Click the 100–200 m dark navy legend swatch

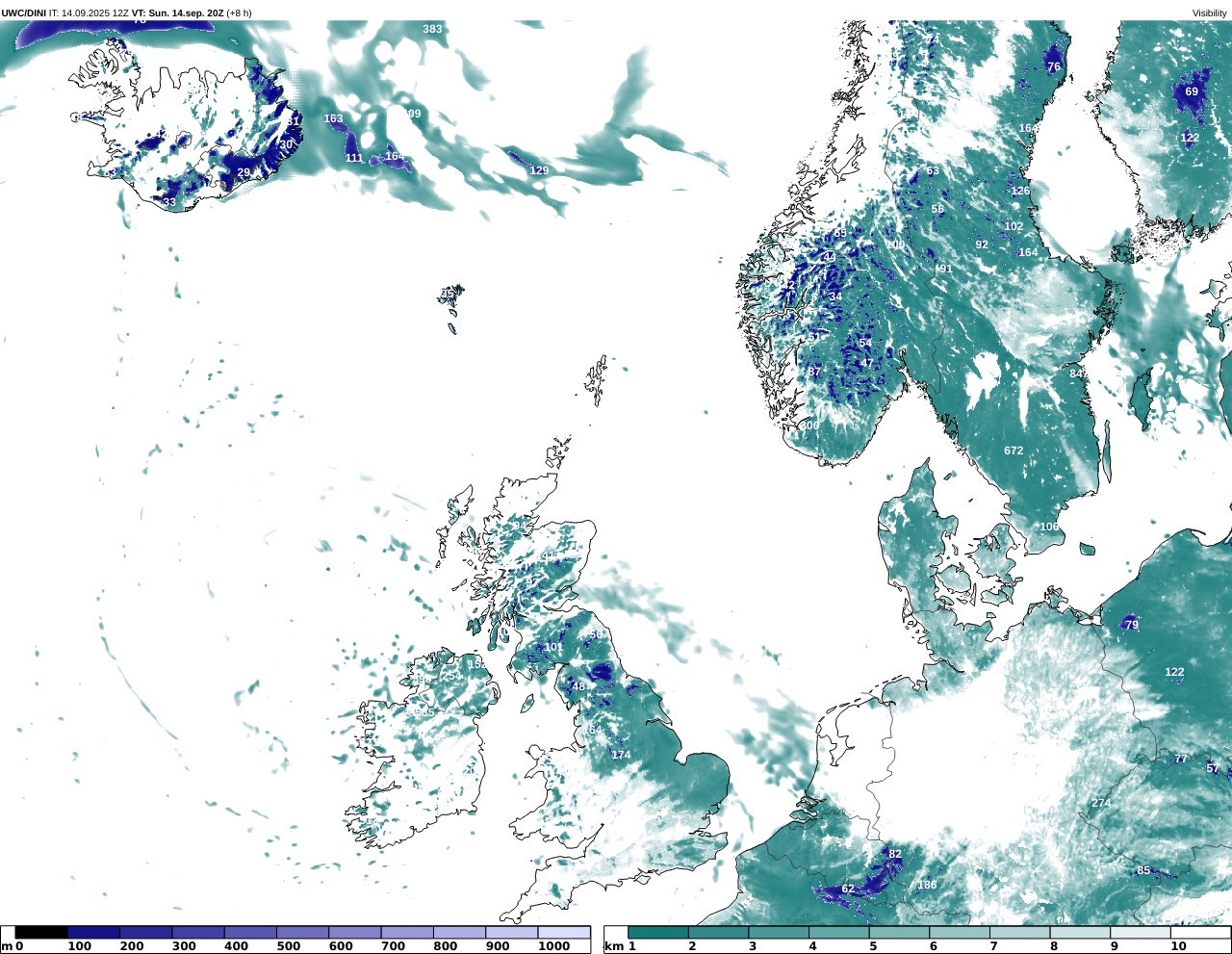[x=93, y=932]
